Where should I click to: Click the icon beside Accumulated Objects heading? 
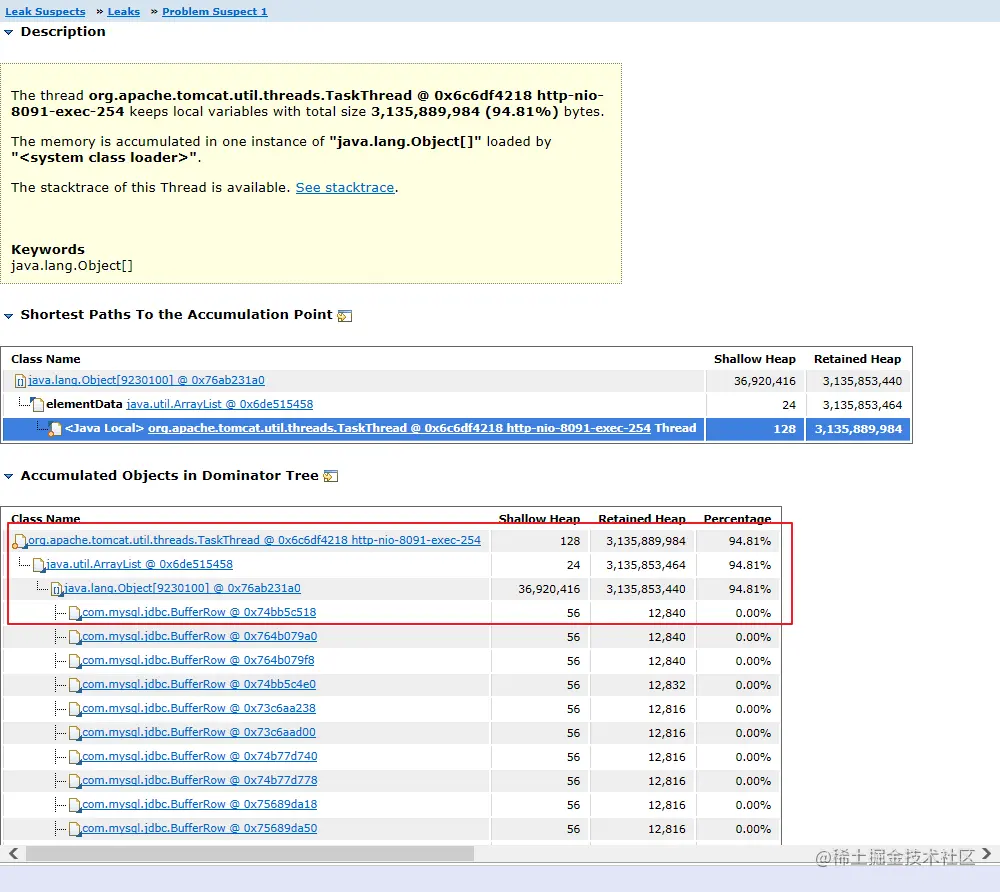pos(330,476)
